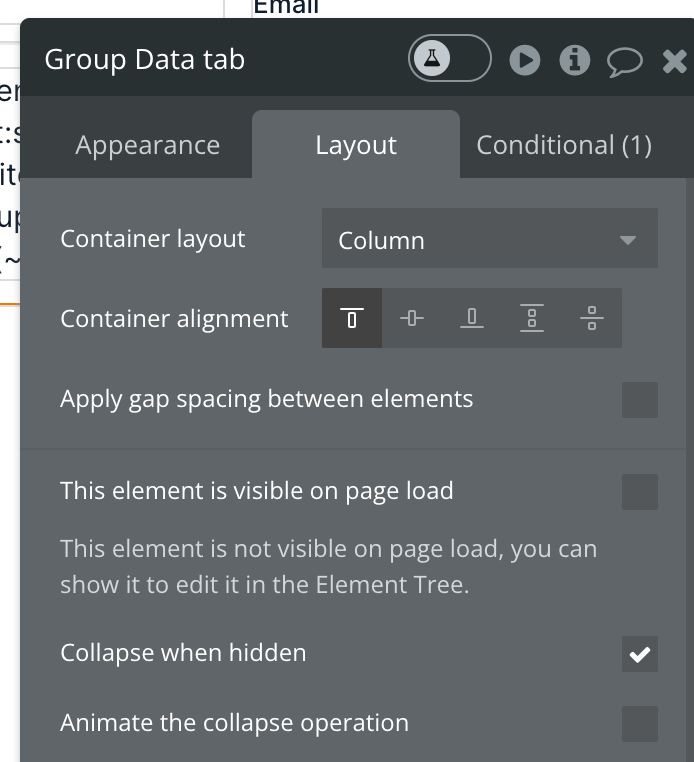Open the Container layout dropdown
The image size is (694, 762).
(489, 240)
